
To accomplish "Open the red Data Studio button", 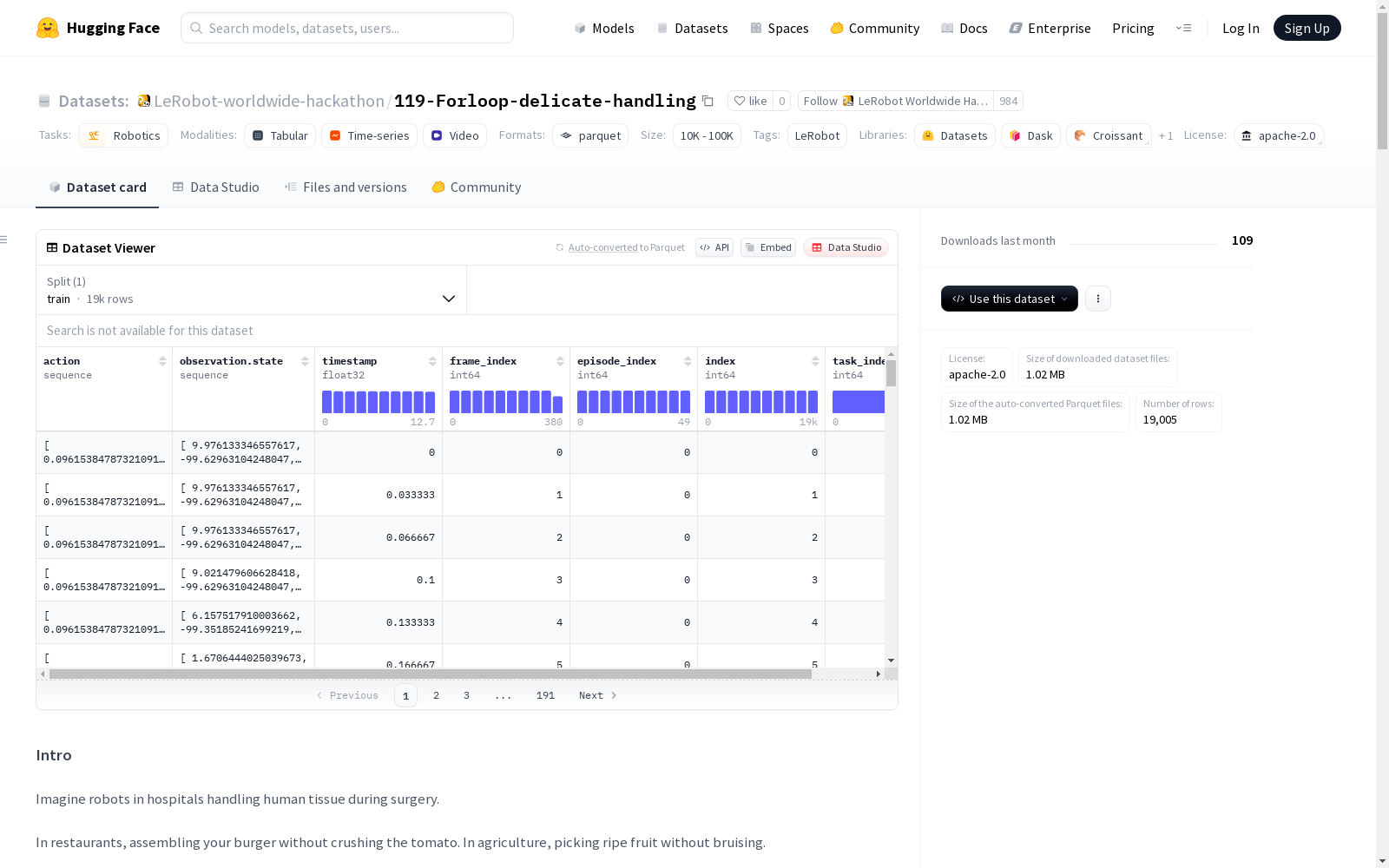I will click(846, 247).
